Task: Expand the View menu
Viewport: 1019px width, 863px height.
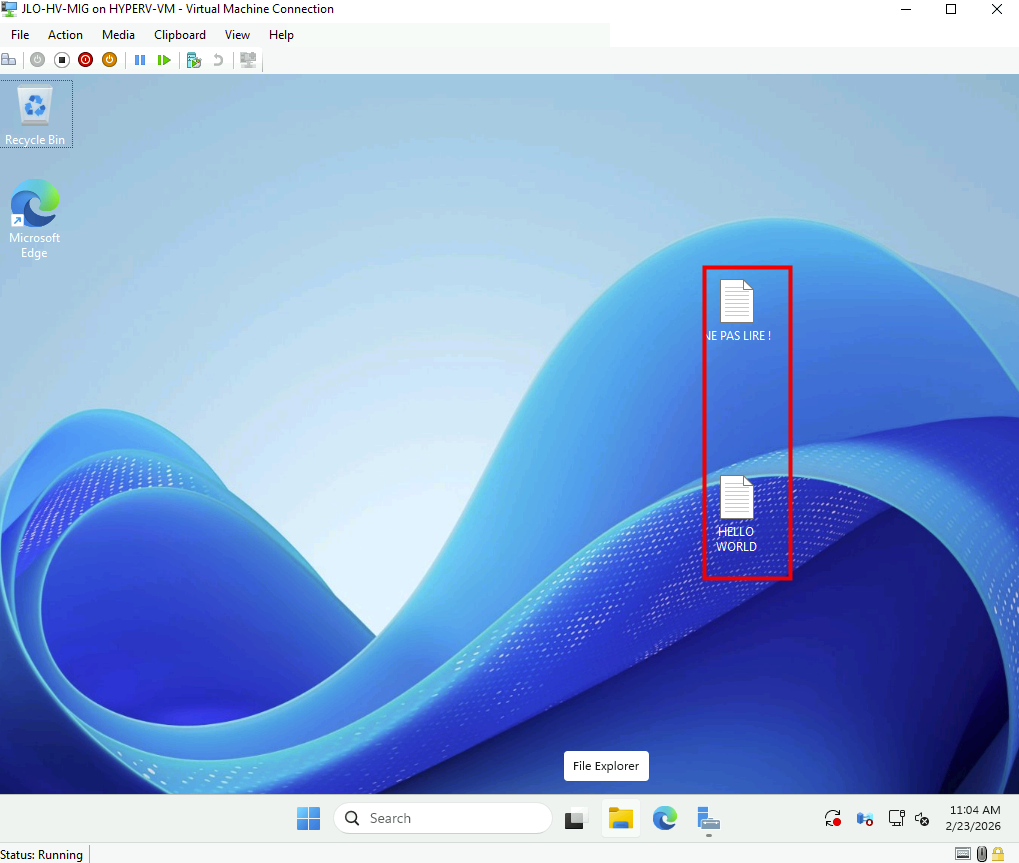Action: pos(237,35)
